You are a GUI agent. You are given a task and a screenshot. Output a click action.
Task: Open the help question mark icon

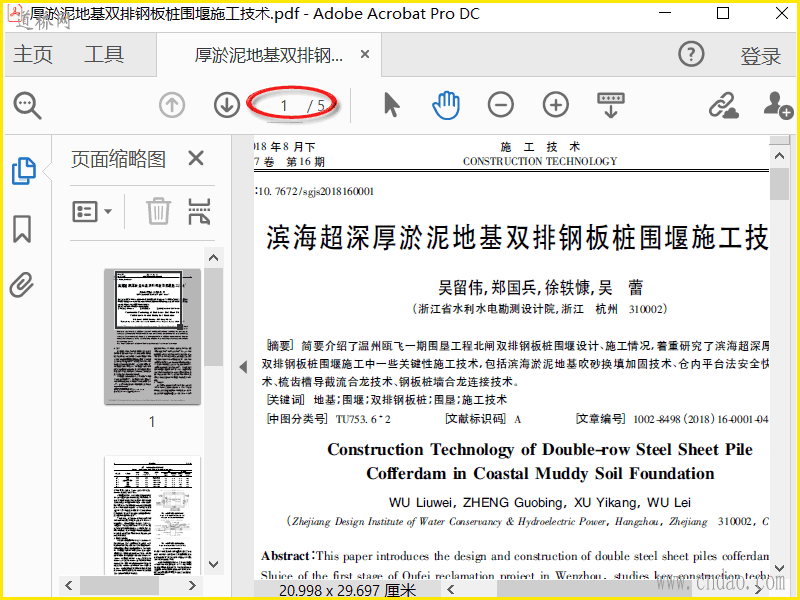pos(691,54)
